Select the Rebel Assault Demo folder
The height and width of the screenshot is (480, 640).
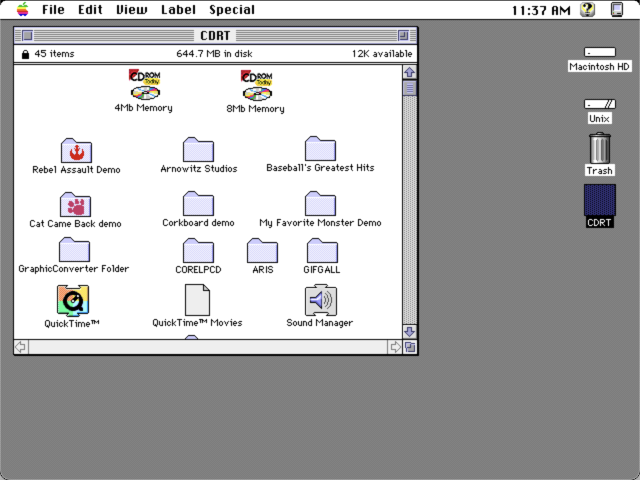click(76, 151)
